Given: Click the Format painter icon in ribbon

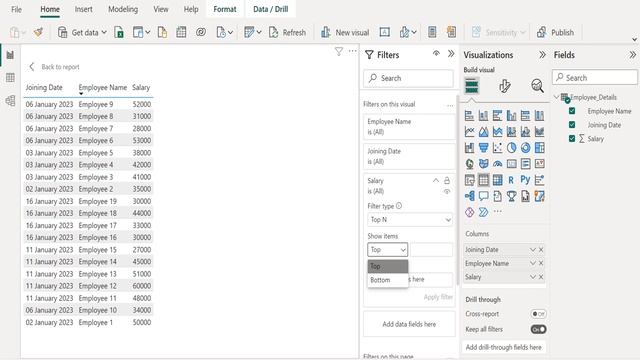Looking at the screenshot, I should click(38, 32).
